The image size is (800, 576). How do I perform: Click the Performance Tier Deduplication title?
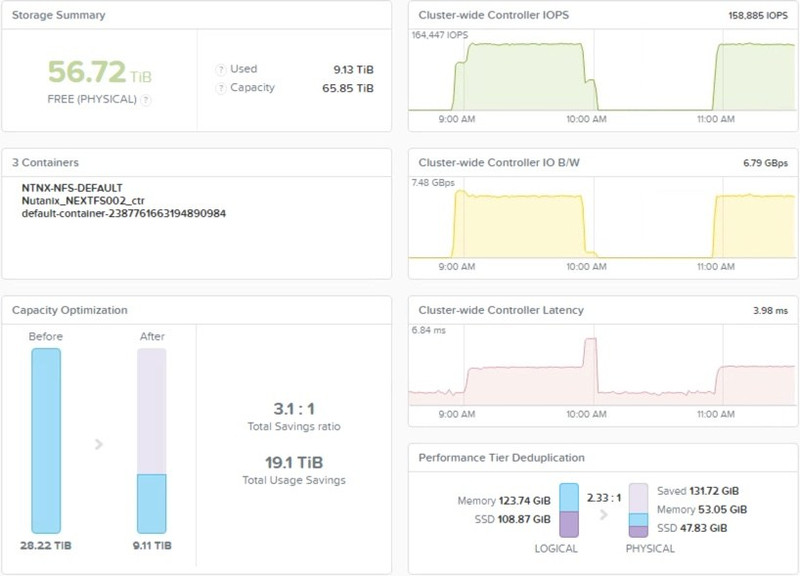[x=502, y=458]
